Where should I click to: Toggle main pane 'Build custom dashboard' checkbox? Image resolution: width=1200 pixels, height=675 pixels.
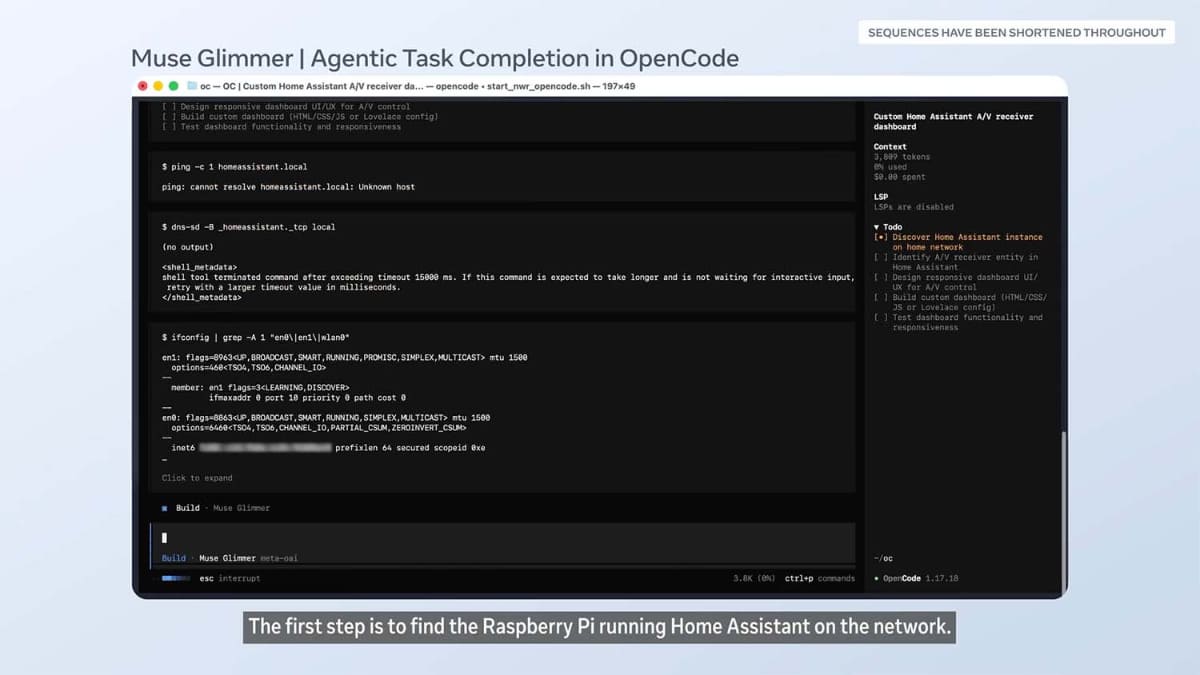click(x=169, y=116)
